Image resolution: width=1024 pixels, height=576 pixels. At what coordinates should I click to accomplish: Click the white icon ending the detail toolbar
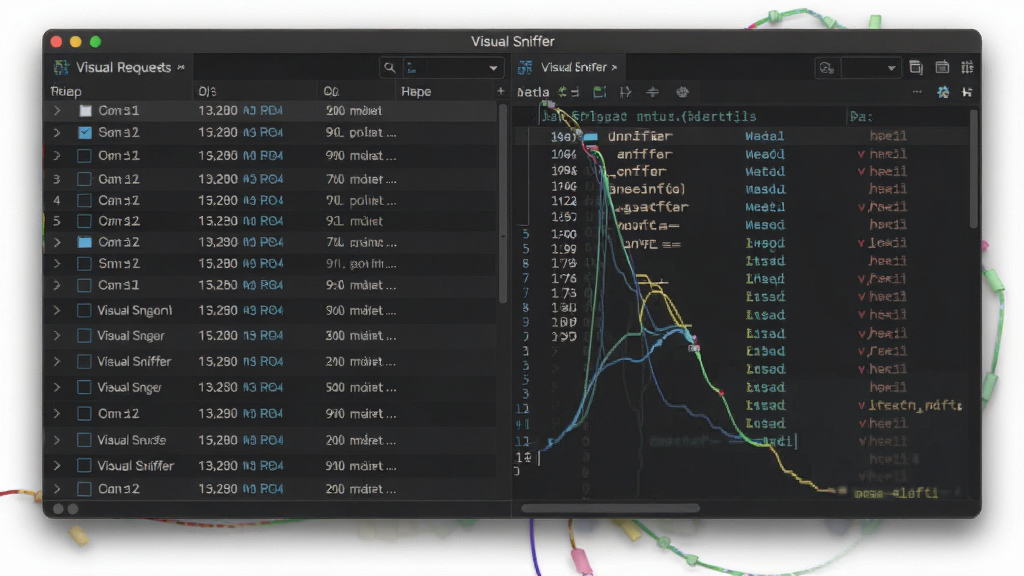pos(967,92)
